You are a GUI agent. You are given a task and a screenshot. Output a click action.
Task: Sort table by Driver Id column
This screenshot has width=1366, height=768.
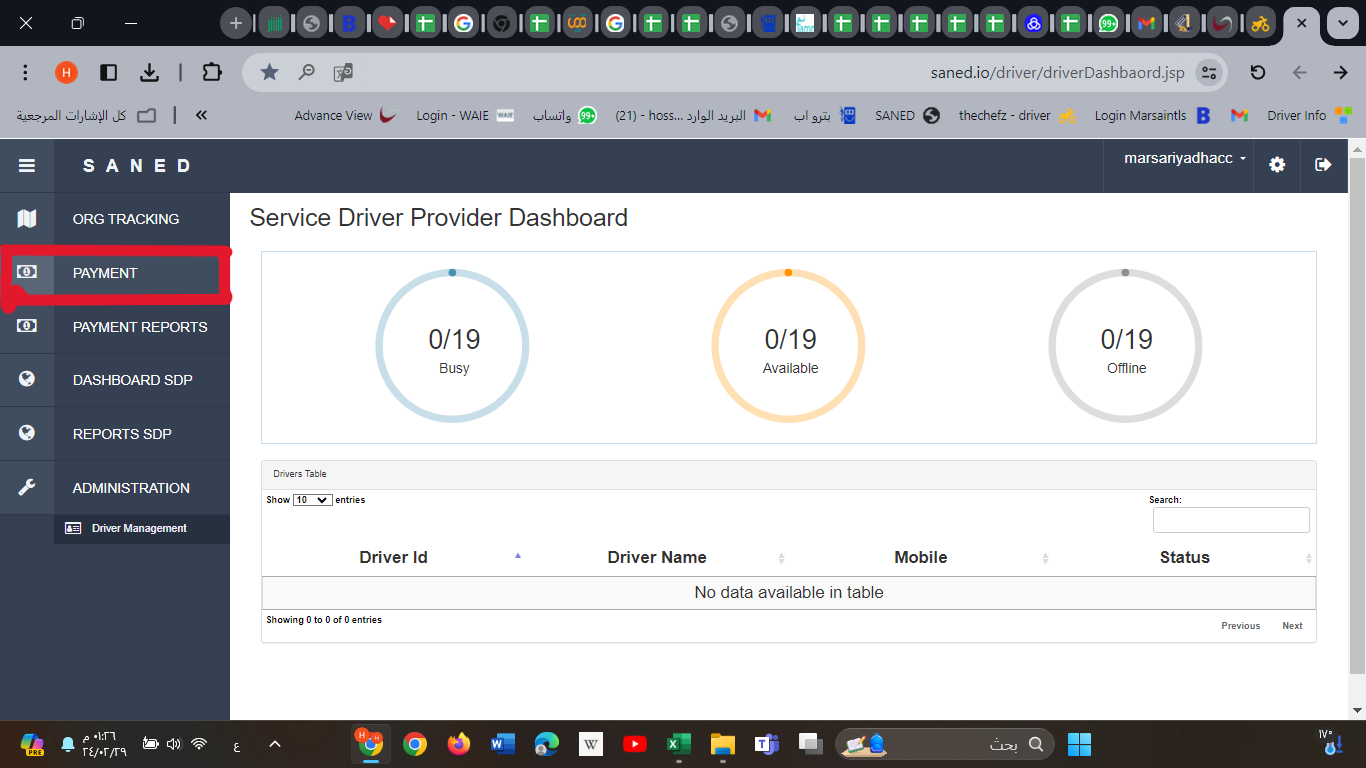click(x=393, y=558)
